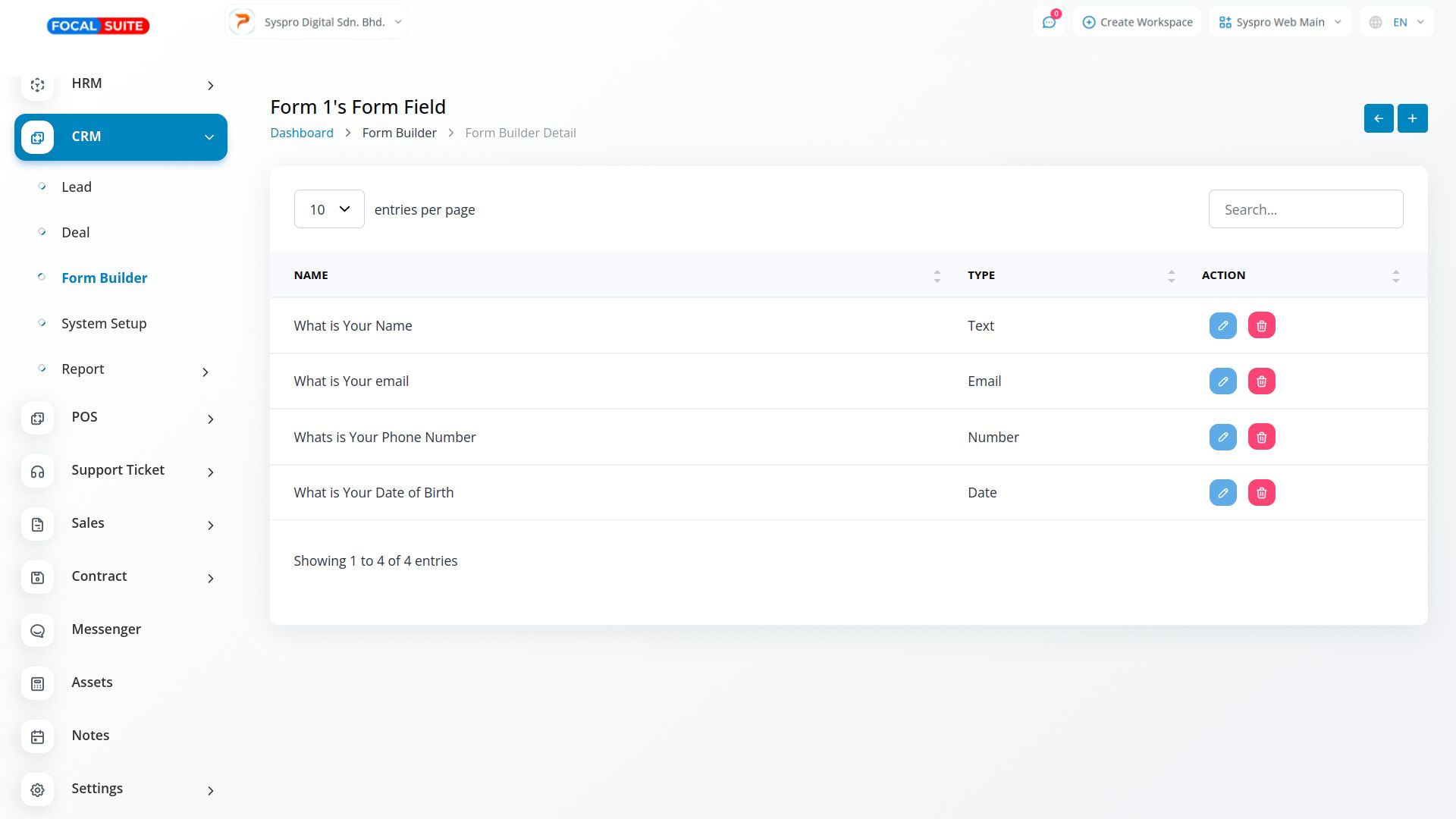
Task: Click Create Workspace button
Action: tap(1137, 22)
